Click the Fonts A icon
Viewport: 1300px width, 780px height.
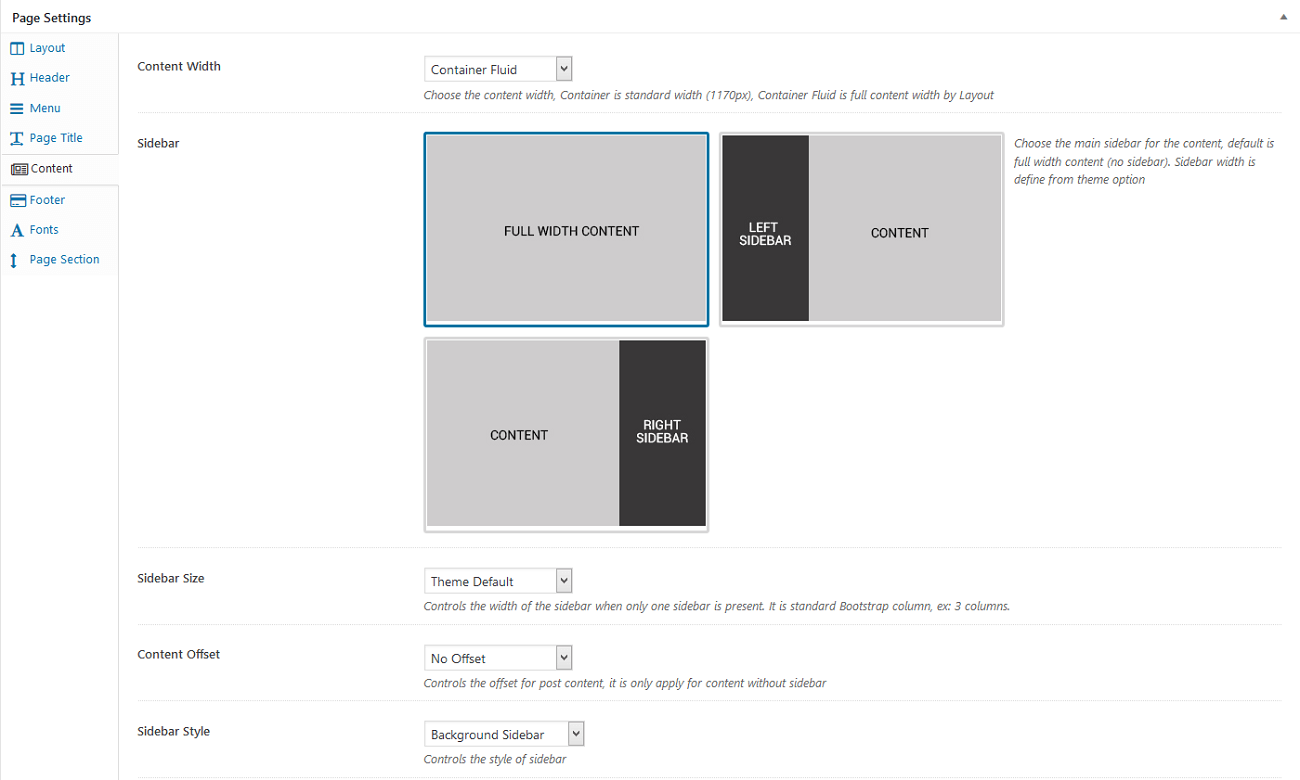coord(17,230)
